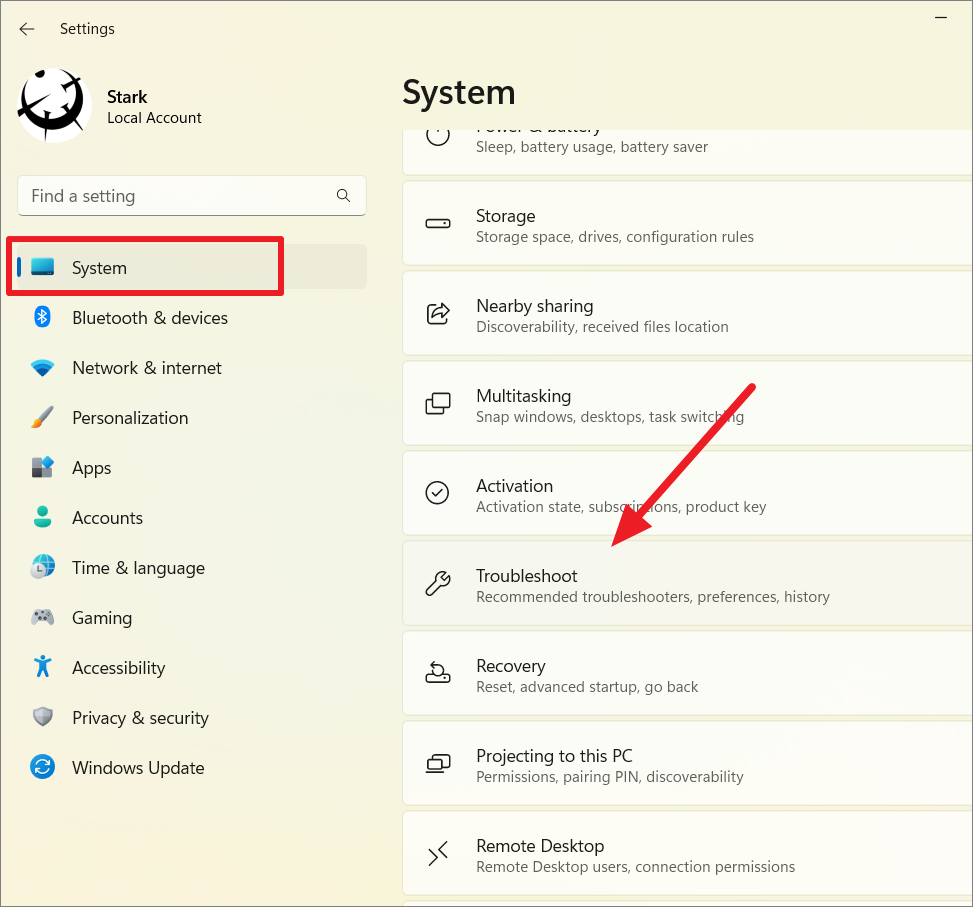Click the Troubleshoot wrench icon
Image resolution: width=973 pixels, height=907 pixels.
click(438, 583)
